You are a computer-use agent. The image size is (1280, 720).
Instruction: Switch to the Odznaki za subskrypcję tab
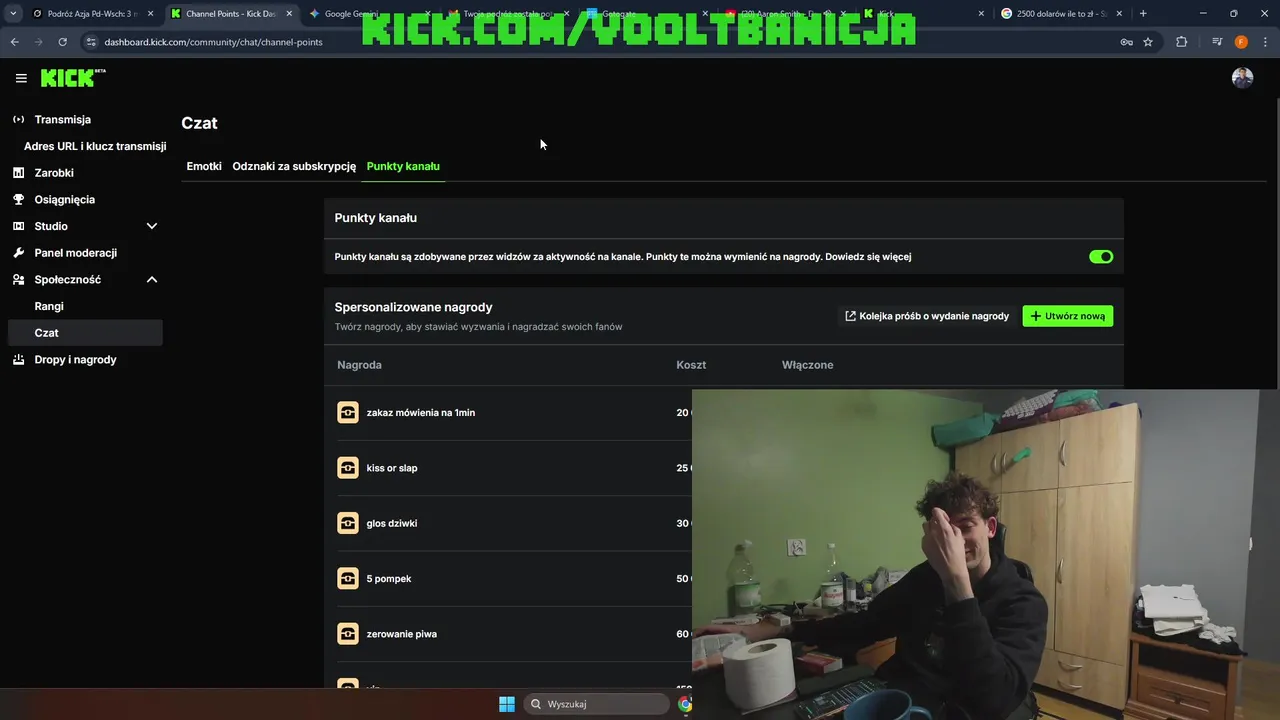pos(294,166)
